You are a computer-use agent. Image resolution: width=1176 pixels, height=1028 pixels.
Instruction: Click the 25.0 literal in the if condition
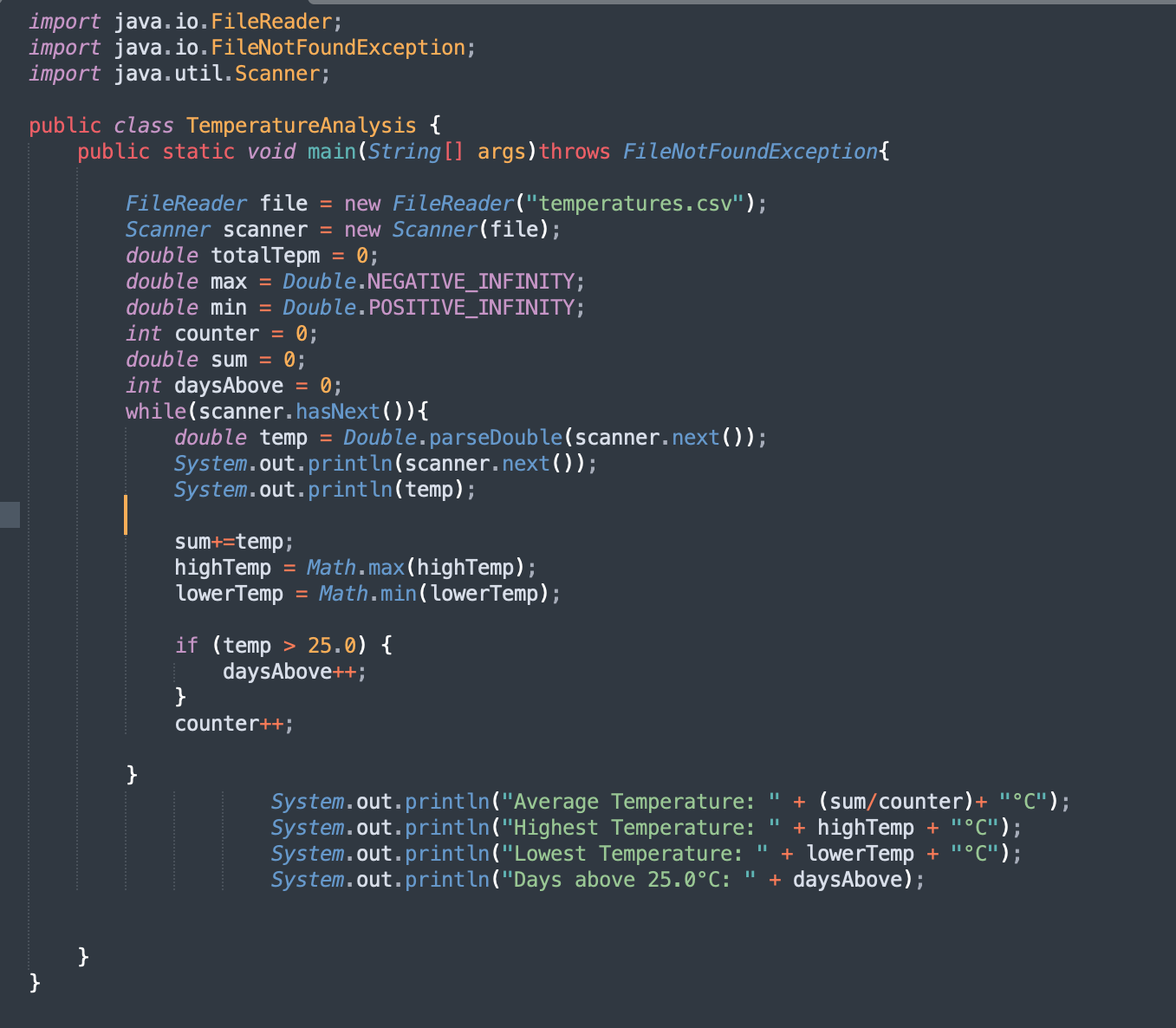[x=331, y=646]
